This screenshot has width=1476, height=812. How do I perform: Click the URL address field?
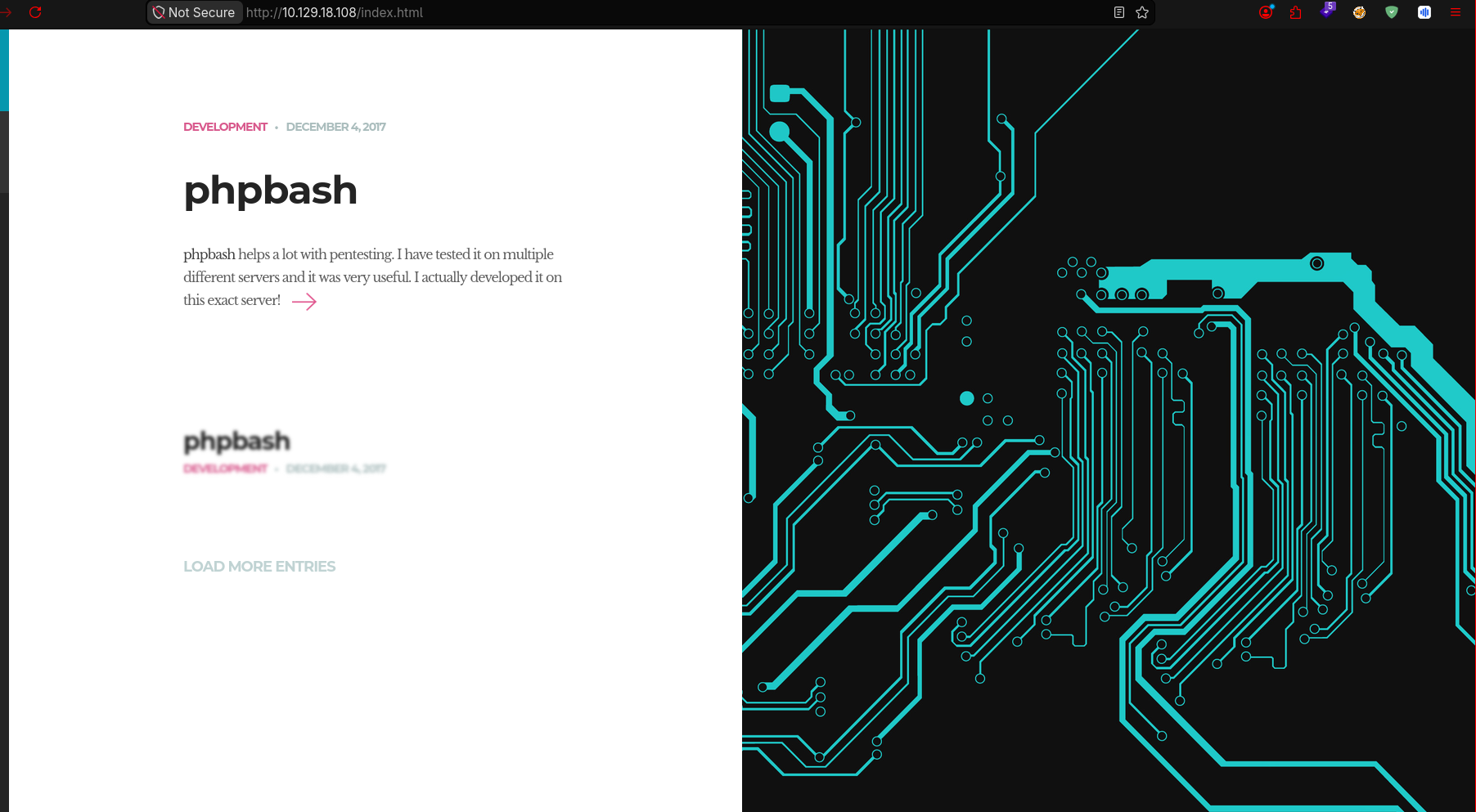[671, 12]
